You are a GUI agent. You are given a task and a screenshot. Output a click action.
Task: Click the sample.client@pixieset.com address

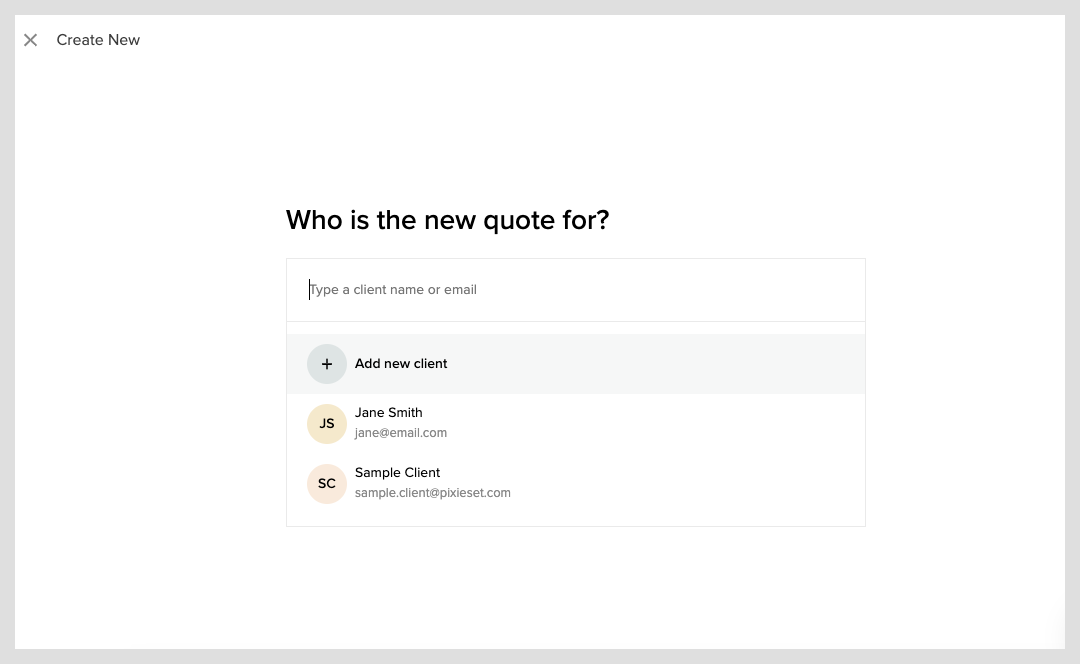(433, 492)
